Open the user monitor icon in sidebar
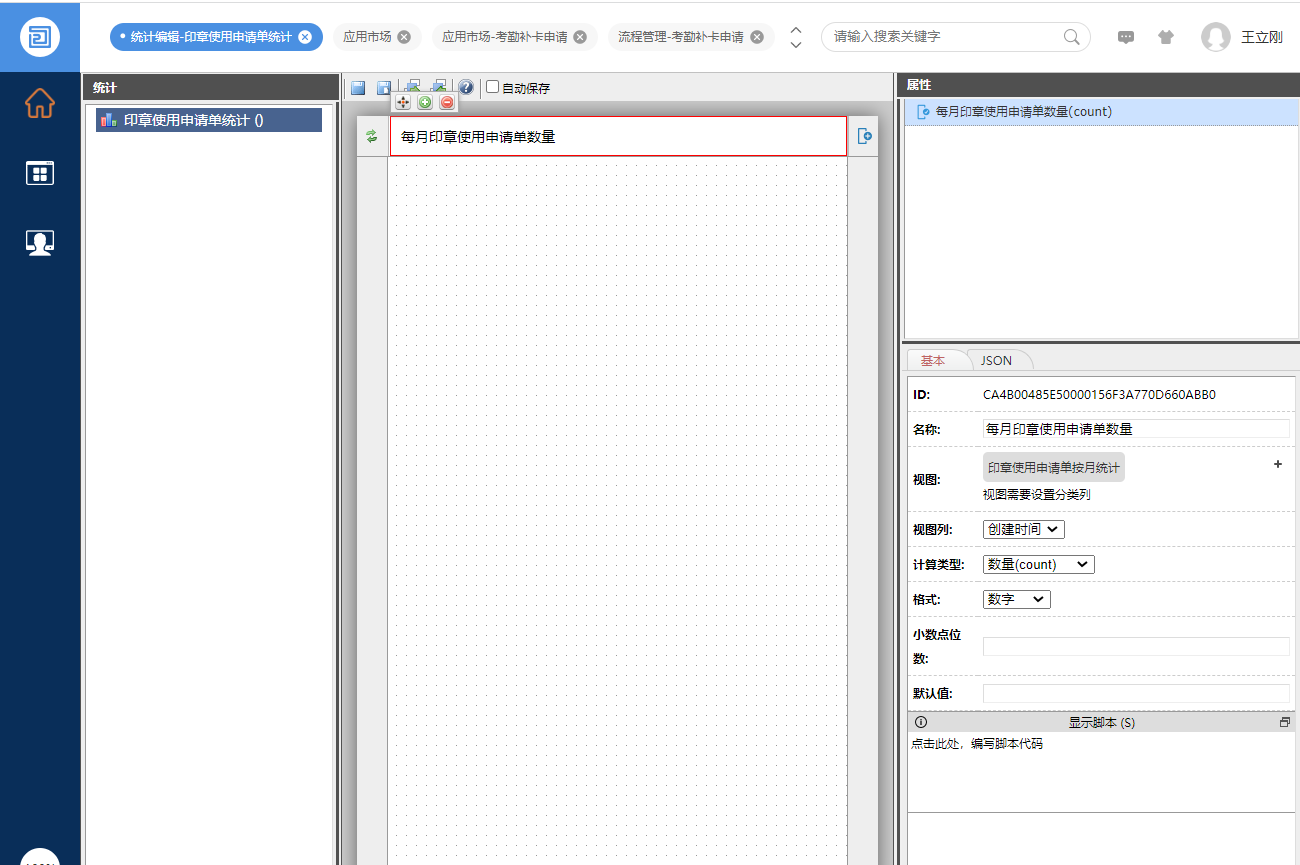The height and width of the screenshot is (865, 1300). (x=40, y=243)
